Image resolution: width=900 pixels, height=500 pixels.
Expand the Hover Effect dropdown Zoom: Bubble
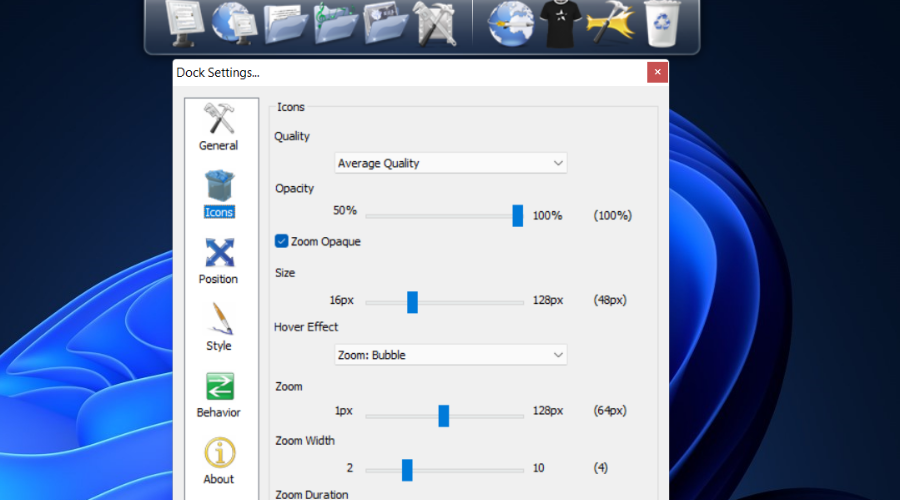pos(451,355)
